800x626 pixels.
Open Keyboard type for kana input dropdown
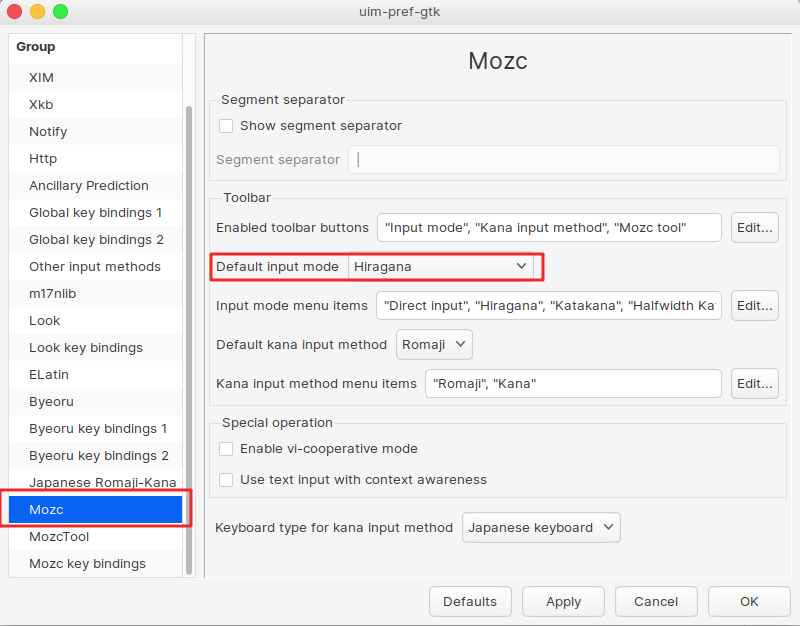click(x=541, y=527)
